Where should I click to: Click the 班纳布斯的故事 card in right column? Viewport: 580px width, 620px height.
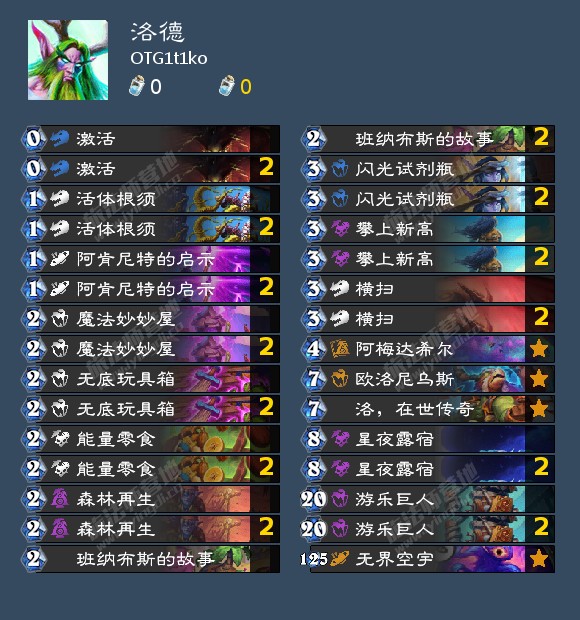click(x=429, y=139)
